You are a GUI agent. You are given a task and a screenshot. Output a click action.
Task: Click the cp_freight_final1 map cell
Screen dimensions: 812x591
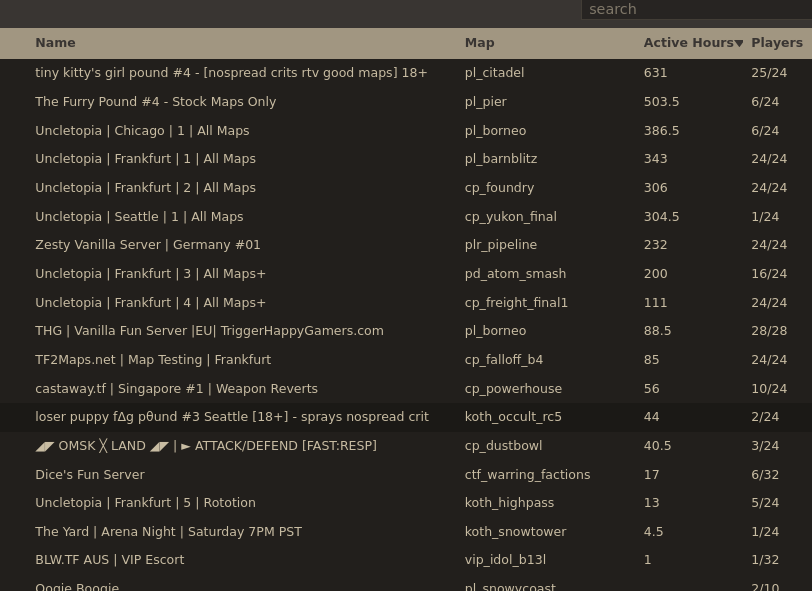516,303
